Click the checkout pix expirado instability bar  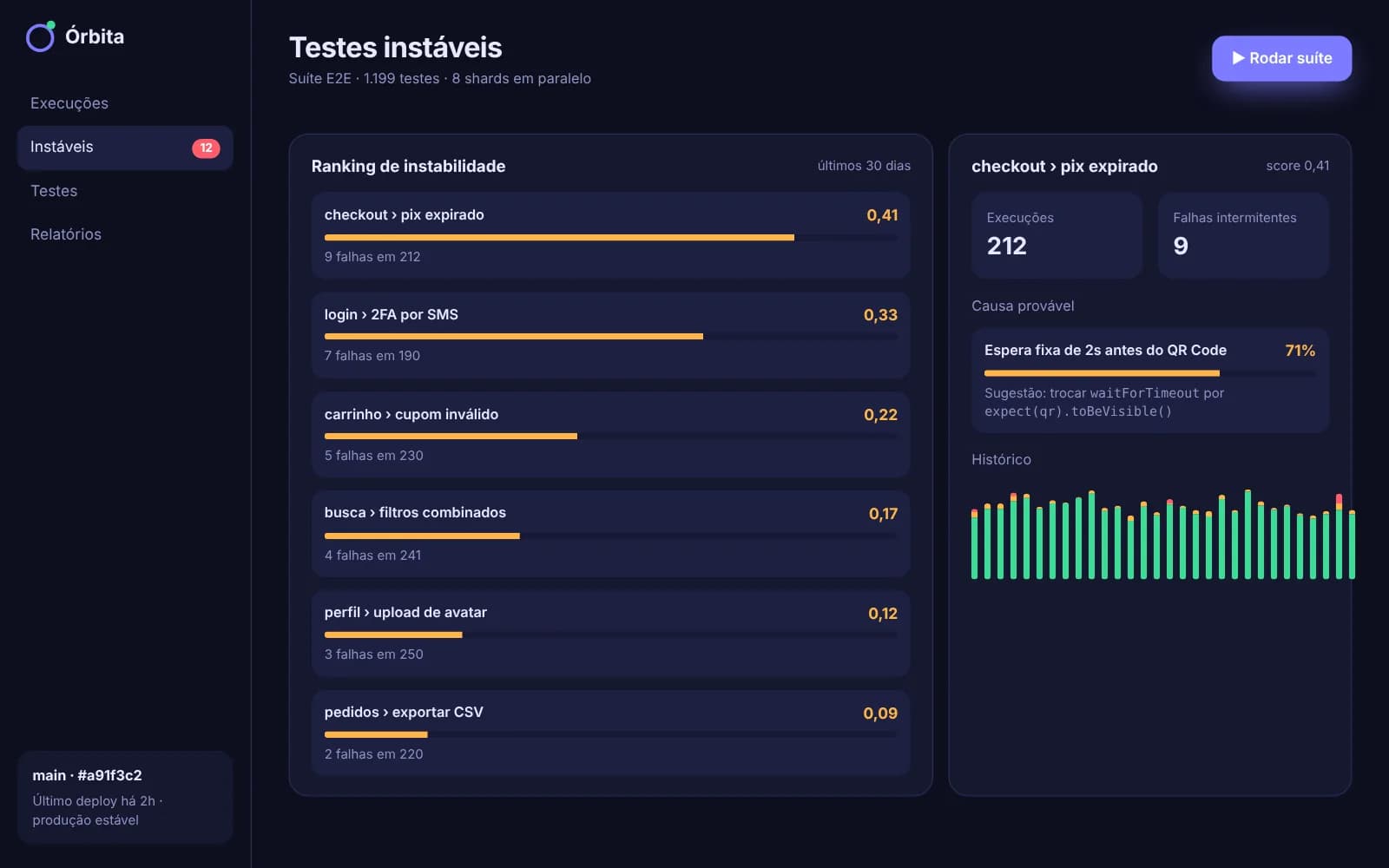click(611, 237)
